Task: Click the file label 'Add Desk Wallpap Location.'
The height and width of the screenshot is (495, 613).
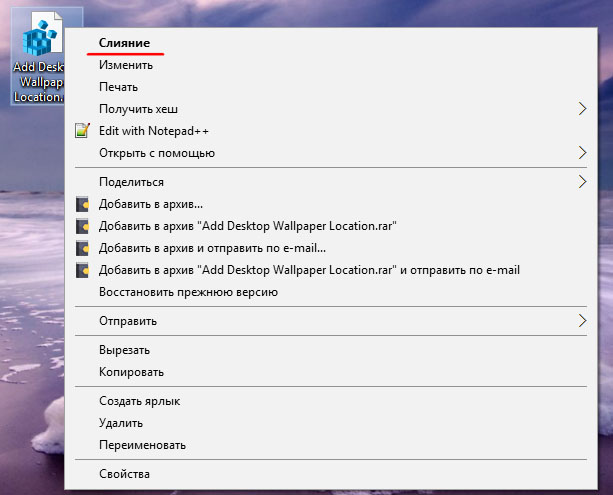Action: (x=38, y=82)
